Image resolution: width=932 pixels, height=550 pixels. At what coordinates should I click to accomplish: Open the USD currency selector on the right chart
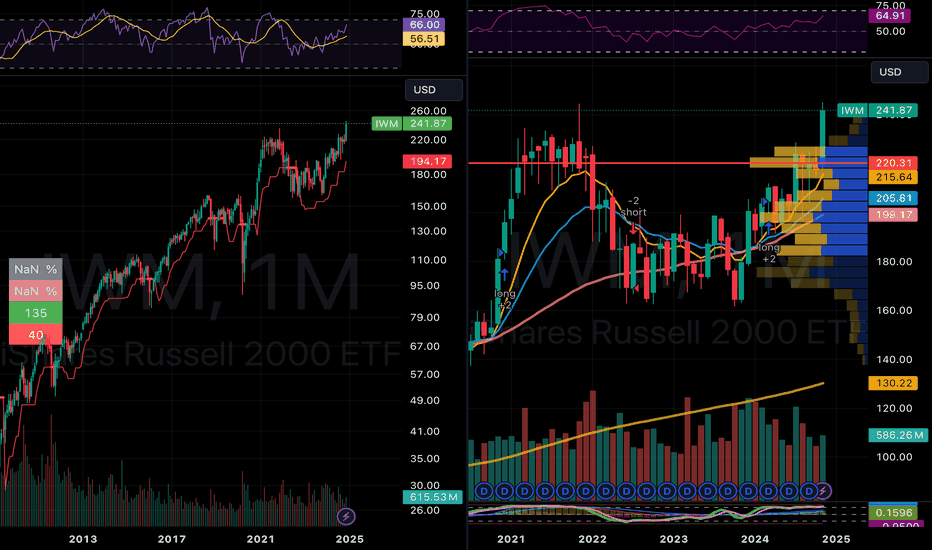pos(899,72)
